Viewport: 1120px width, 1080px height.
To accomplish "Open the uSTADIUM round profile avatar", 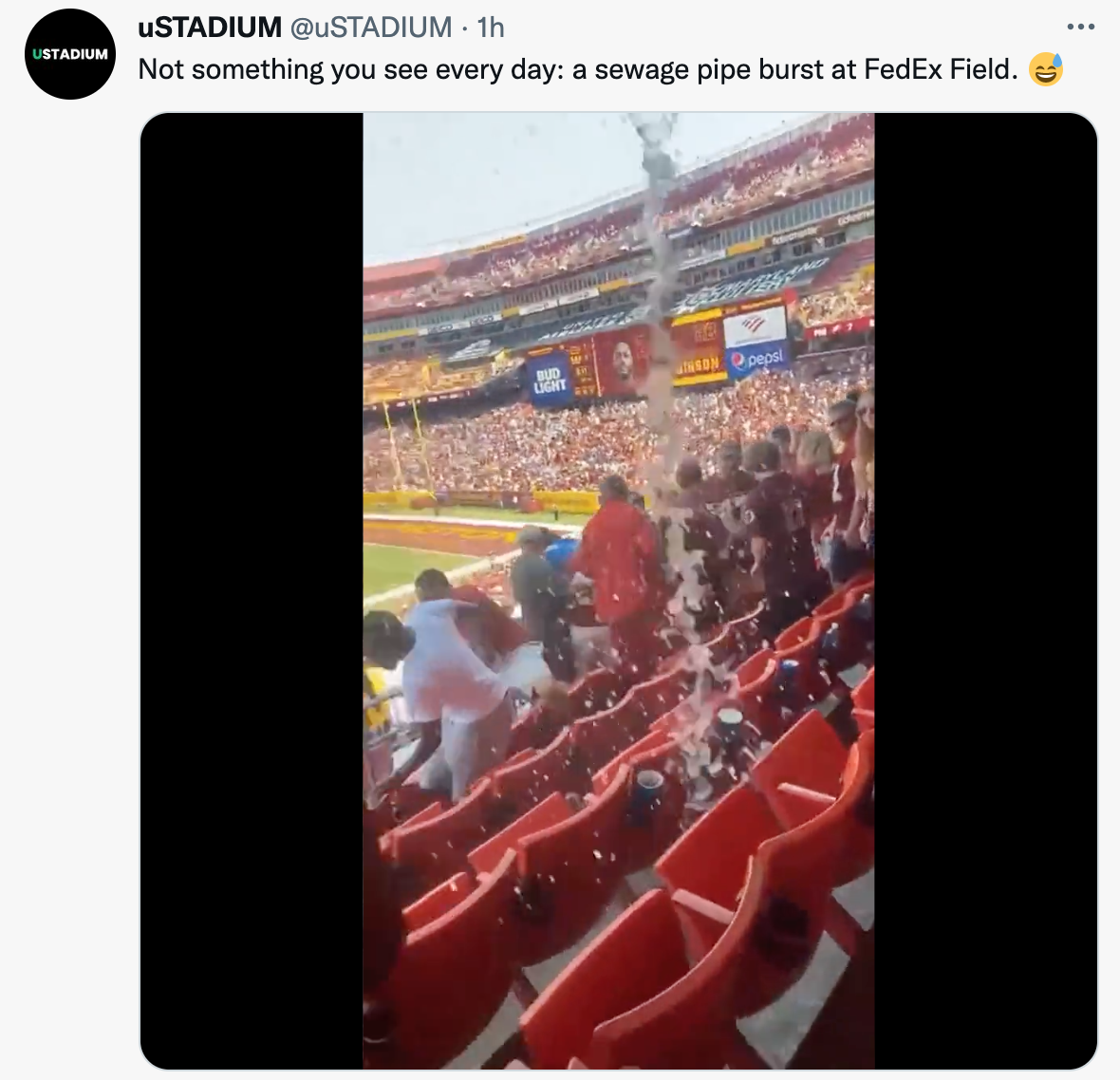I will point(70,53).
